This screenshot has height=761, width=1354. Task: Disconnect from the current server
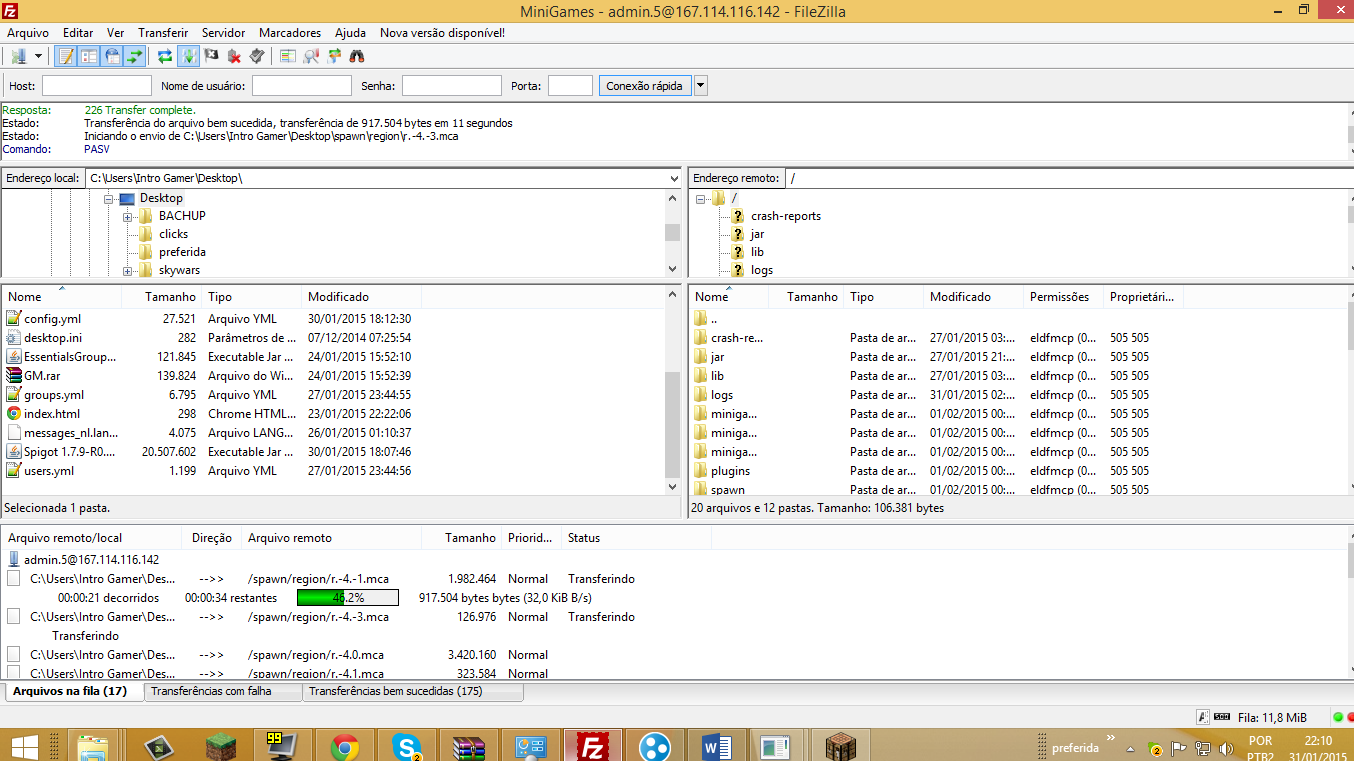[x=234, y=56]
